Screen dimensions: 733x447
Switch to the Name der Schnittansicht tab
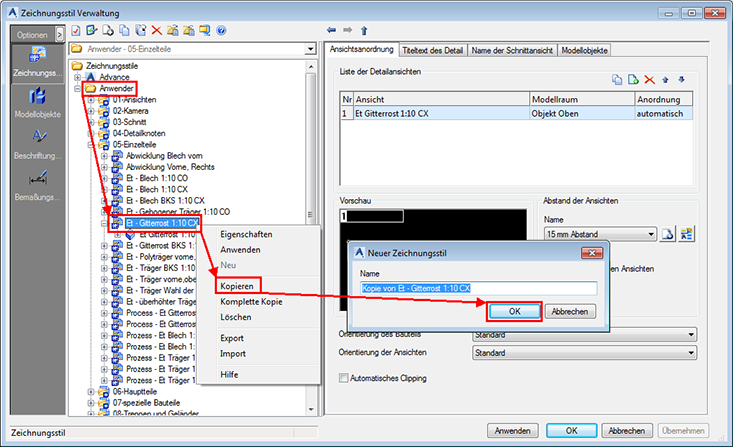[512, 50]
